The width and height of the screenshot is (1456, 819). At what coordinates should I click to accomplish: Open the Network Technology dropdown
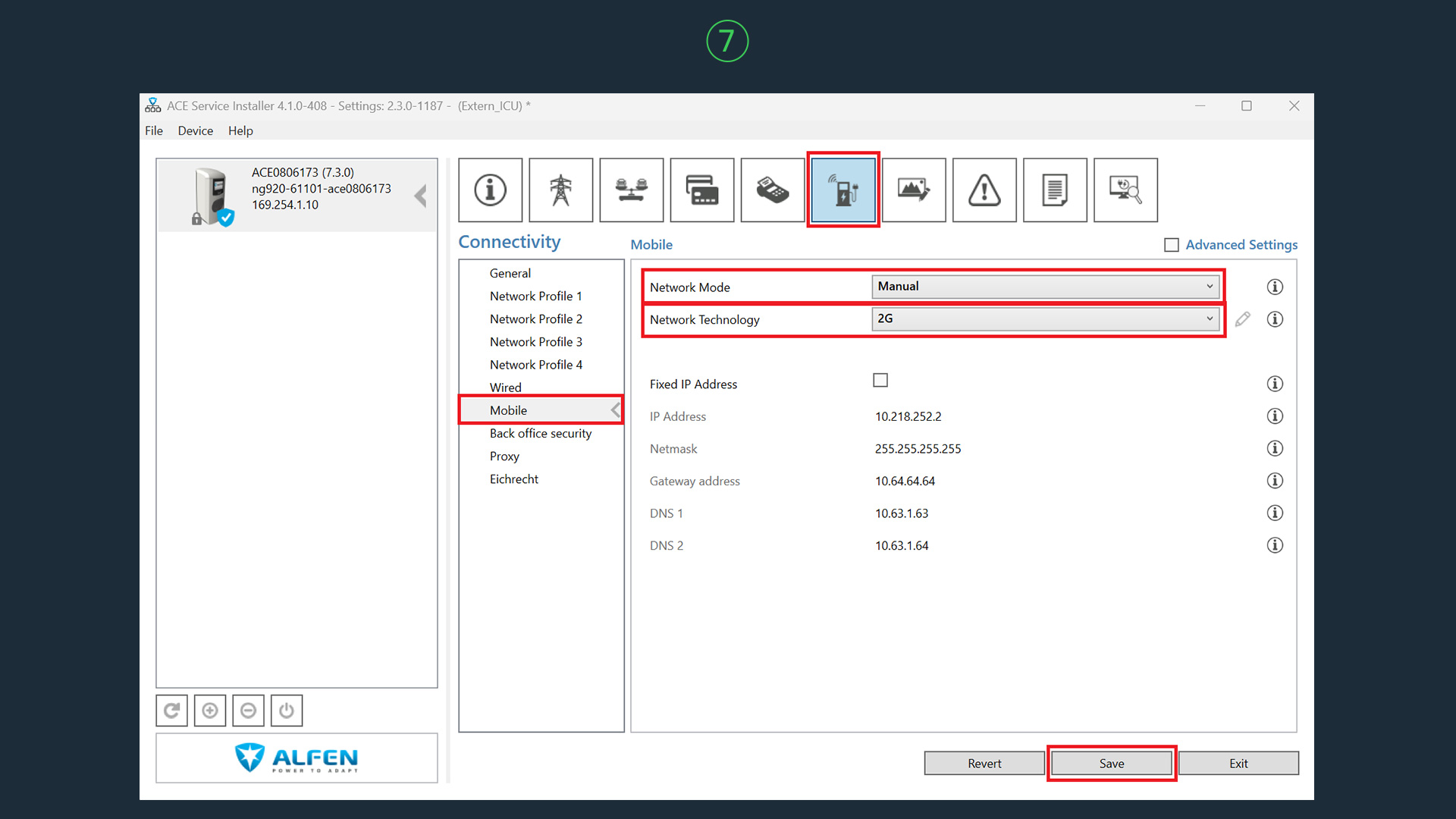coord(1046,319)
